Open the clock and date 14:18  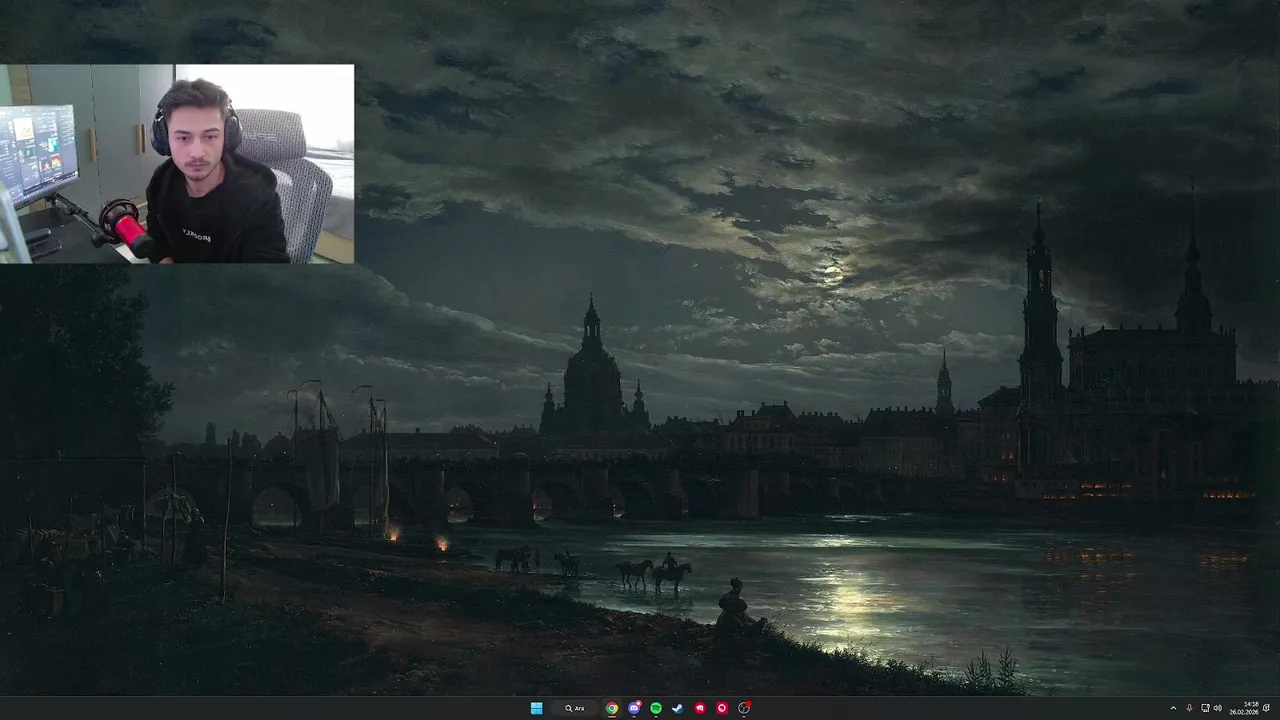[1243, 708]
